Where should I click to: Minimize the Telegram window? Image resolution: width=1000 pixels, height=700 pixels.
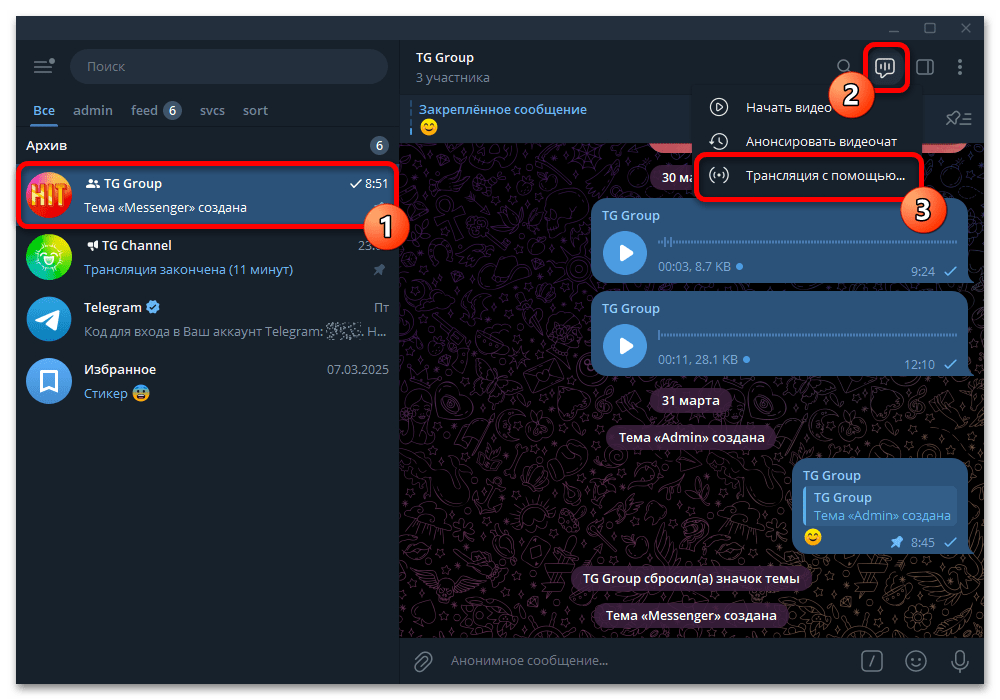coord(894,29)
